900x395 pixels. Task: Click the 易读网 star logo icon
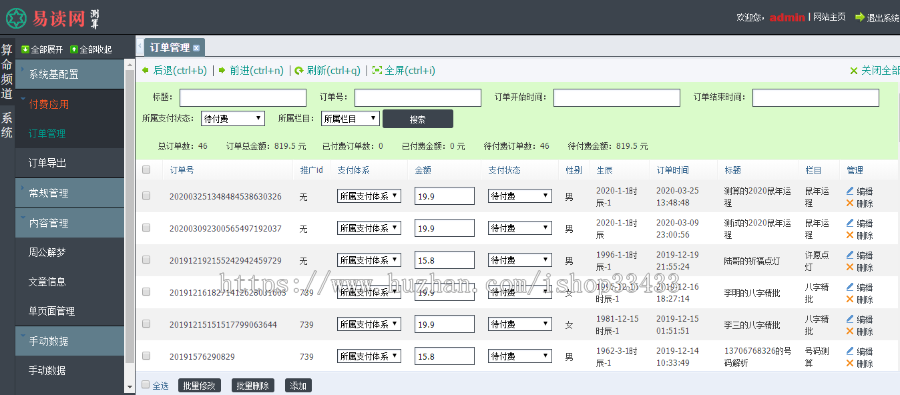coord(17,18)
